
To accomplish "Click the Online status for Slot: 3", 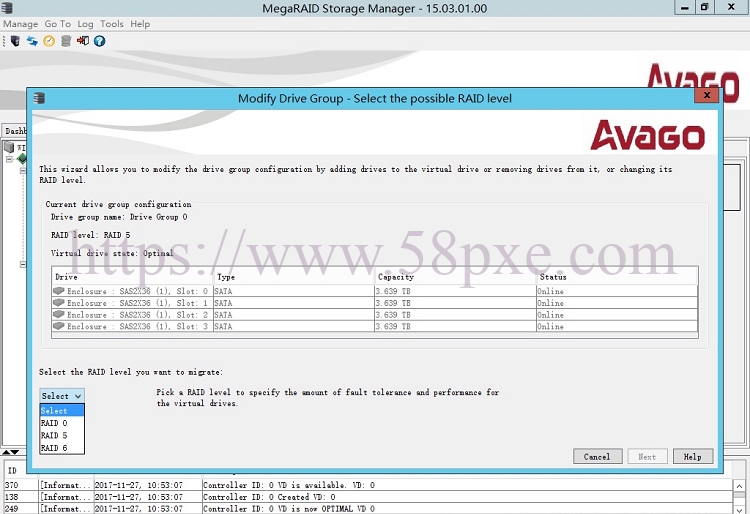I will tap(617, 327).
